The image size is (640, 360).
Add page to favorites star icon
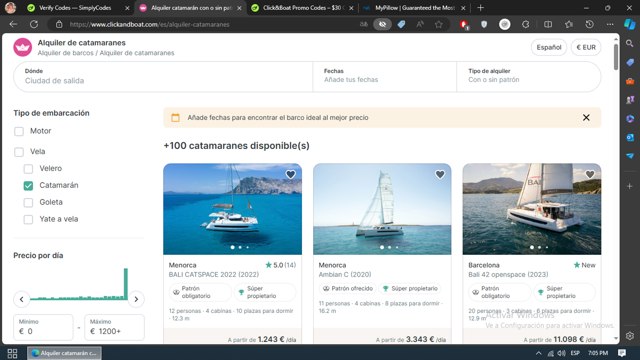point(439,24)
